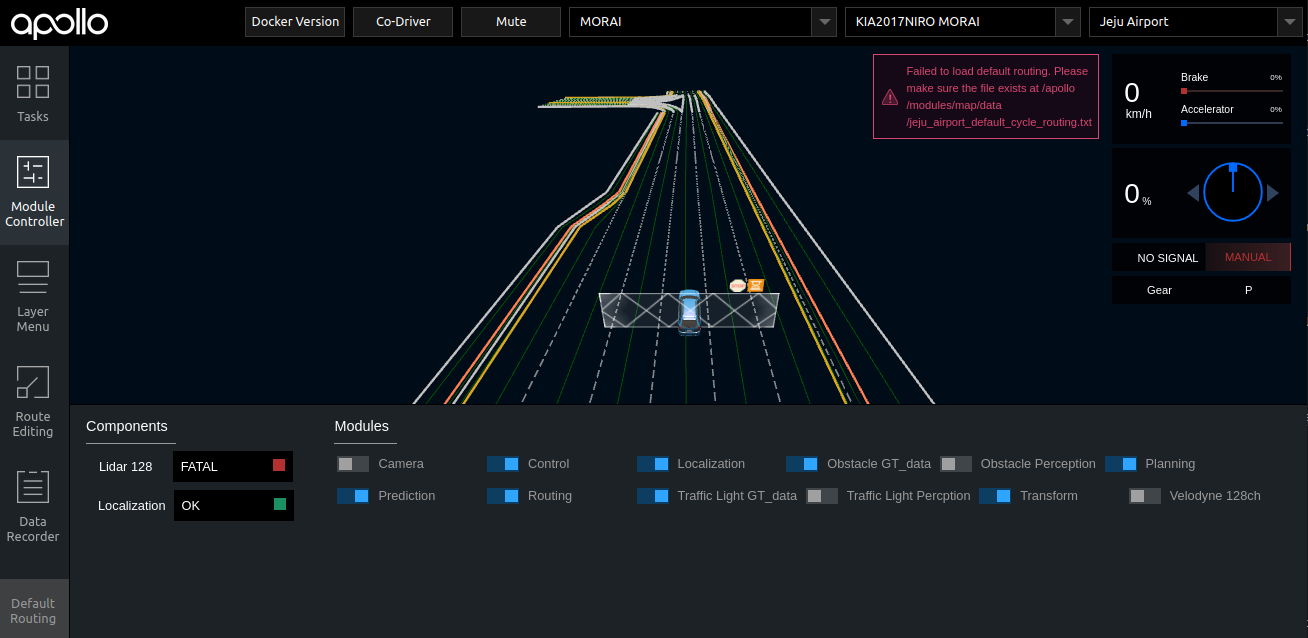Turn off the Planning module switch
Image resolution: width=1308 pixels, height=638 pixels.
tap(1121, 464)
